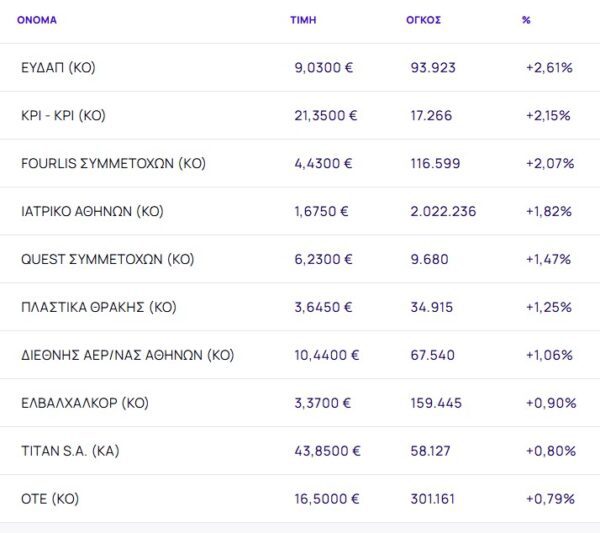Sort by the ΤΙΜΗ column header

click(304, 19)
